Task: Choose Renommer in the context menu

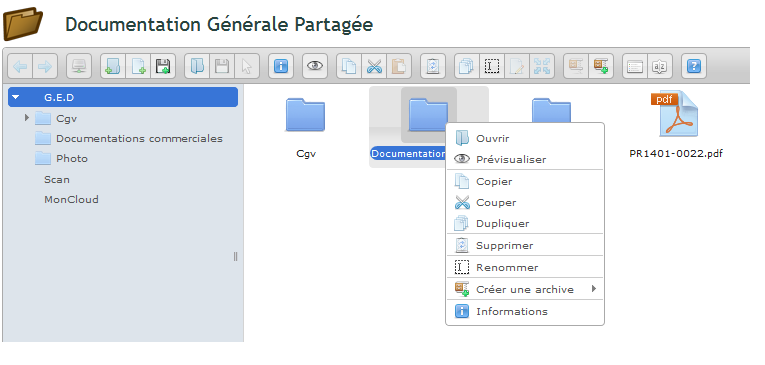Action: [x=525, y=267]
